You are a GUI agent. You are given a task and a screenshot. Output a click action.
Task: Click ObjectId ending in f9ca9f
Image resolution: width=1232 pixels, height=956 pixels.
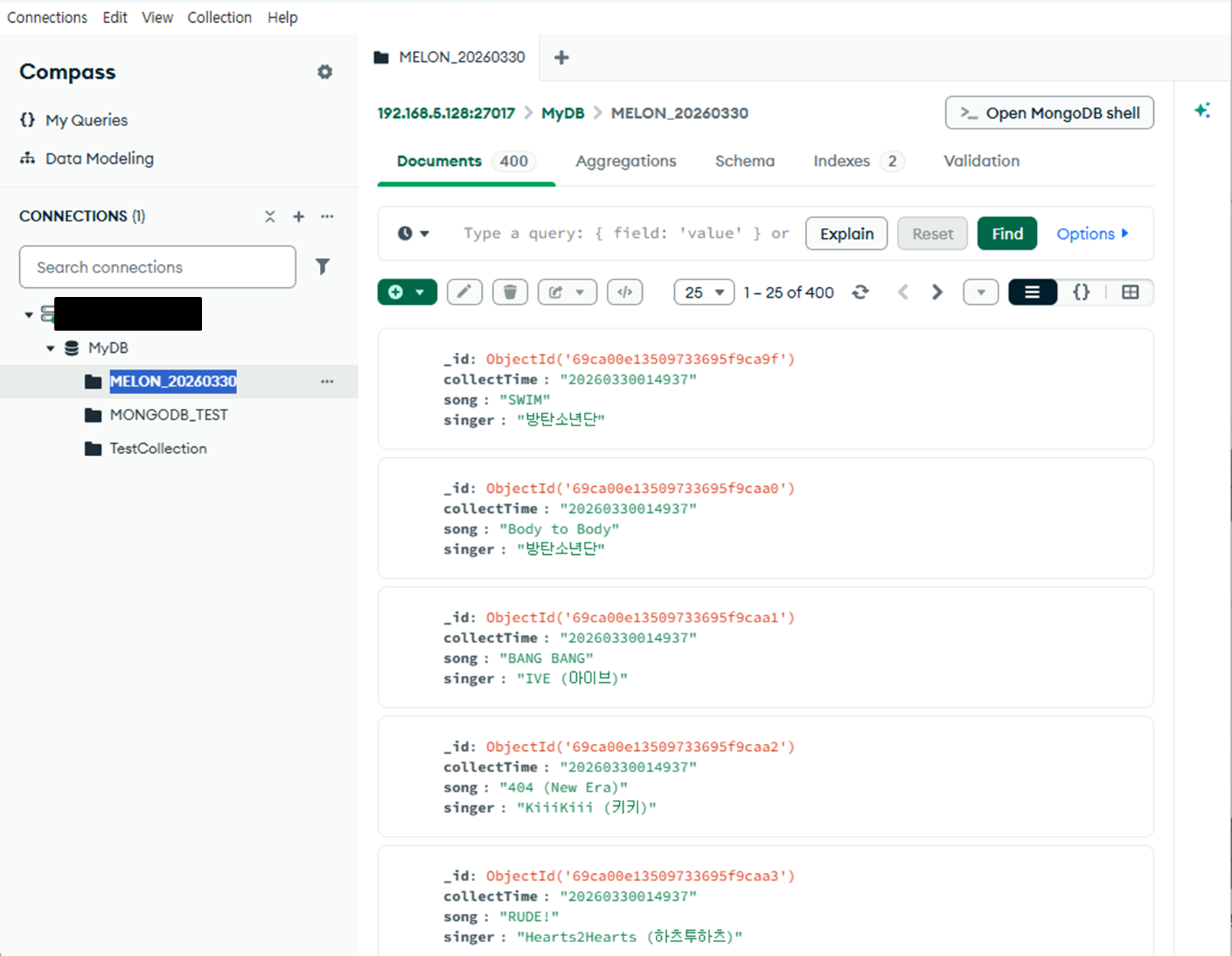(x=640, y=359)
